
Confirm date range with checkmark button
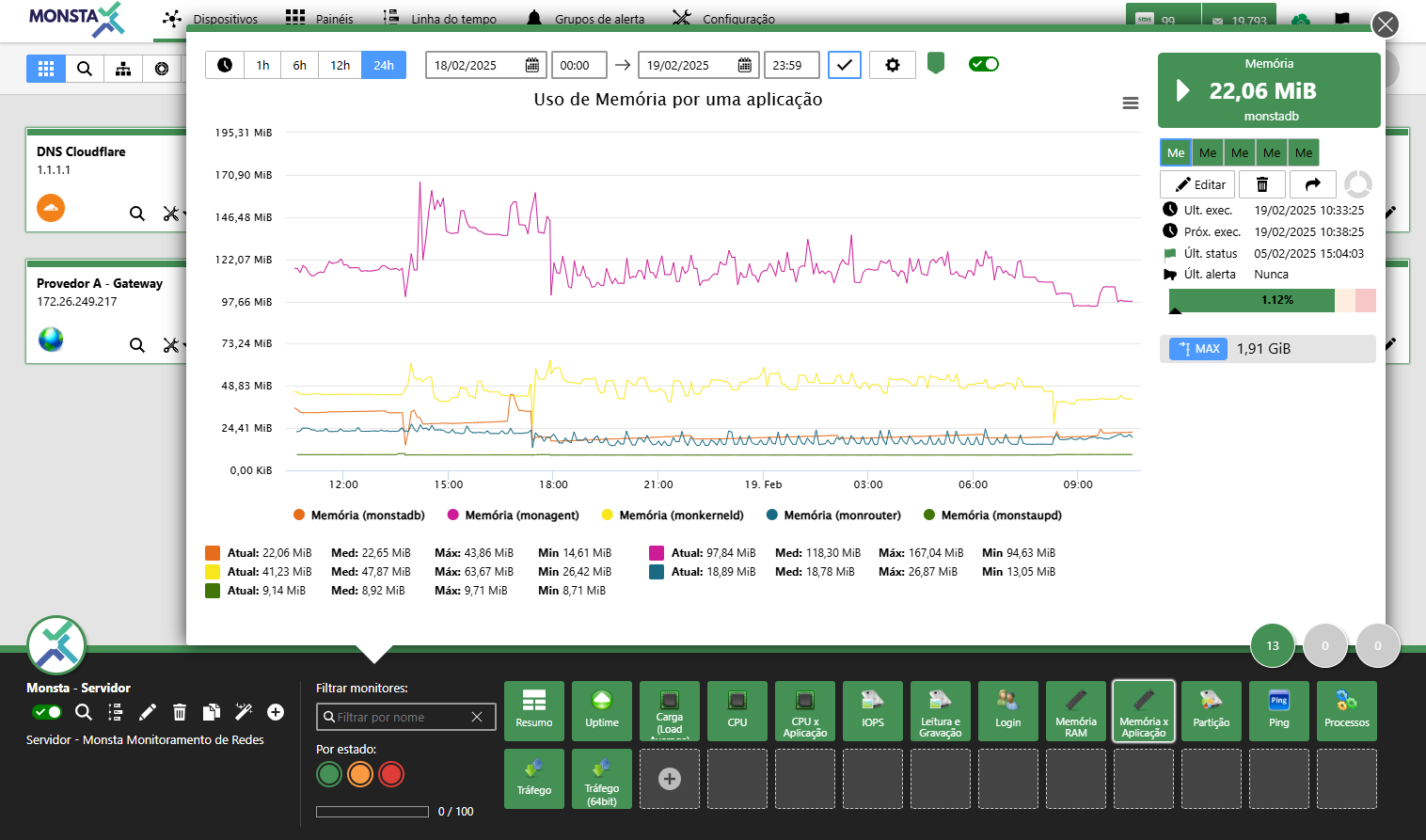click(845, 65)
